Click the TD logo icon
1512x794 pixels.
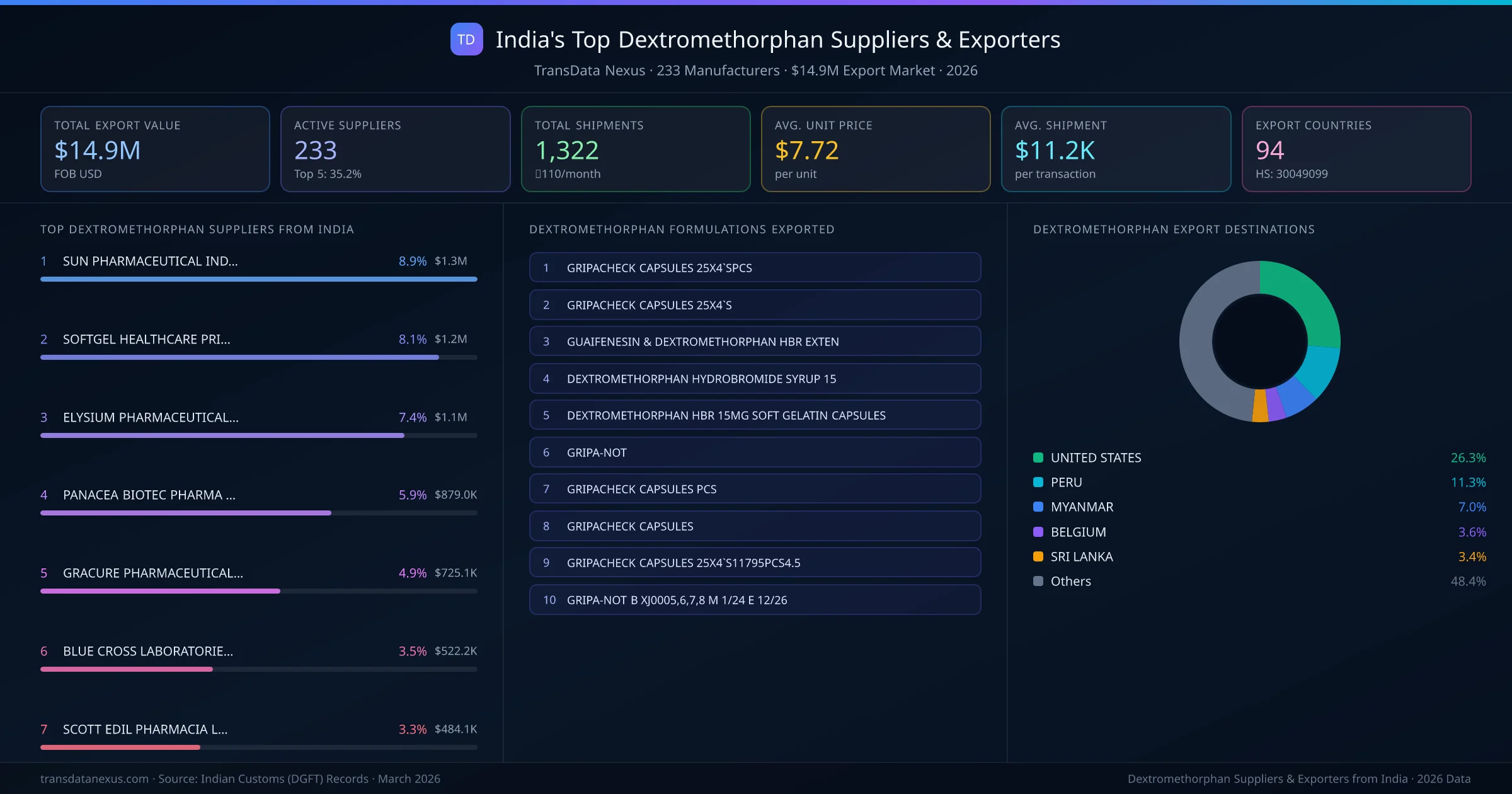(x=466, y=39)
